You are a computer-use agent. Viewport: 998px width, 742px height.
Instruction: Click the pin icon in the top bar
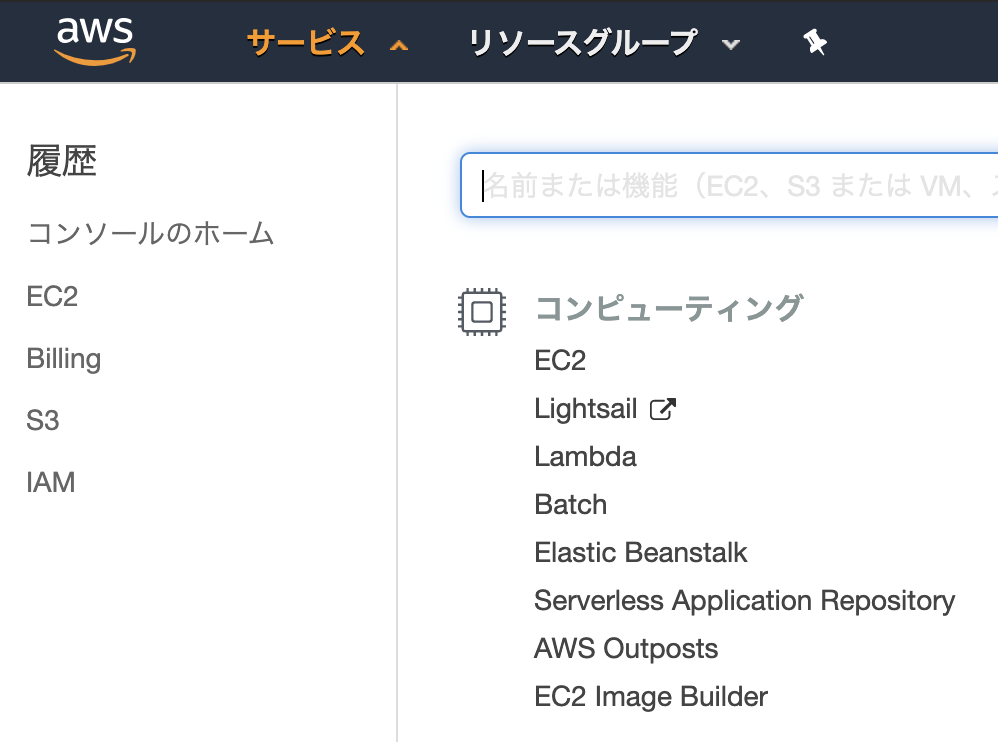(815, 42)
